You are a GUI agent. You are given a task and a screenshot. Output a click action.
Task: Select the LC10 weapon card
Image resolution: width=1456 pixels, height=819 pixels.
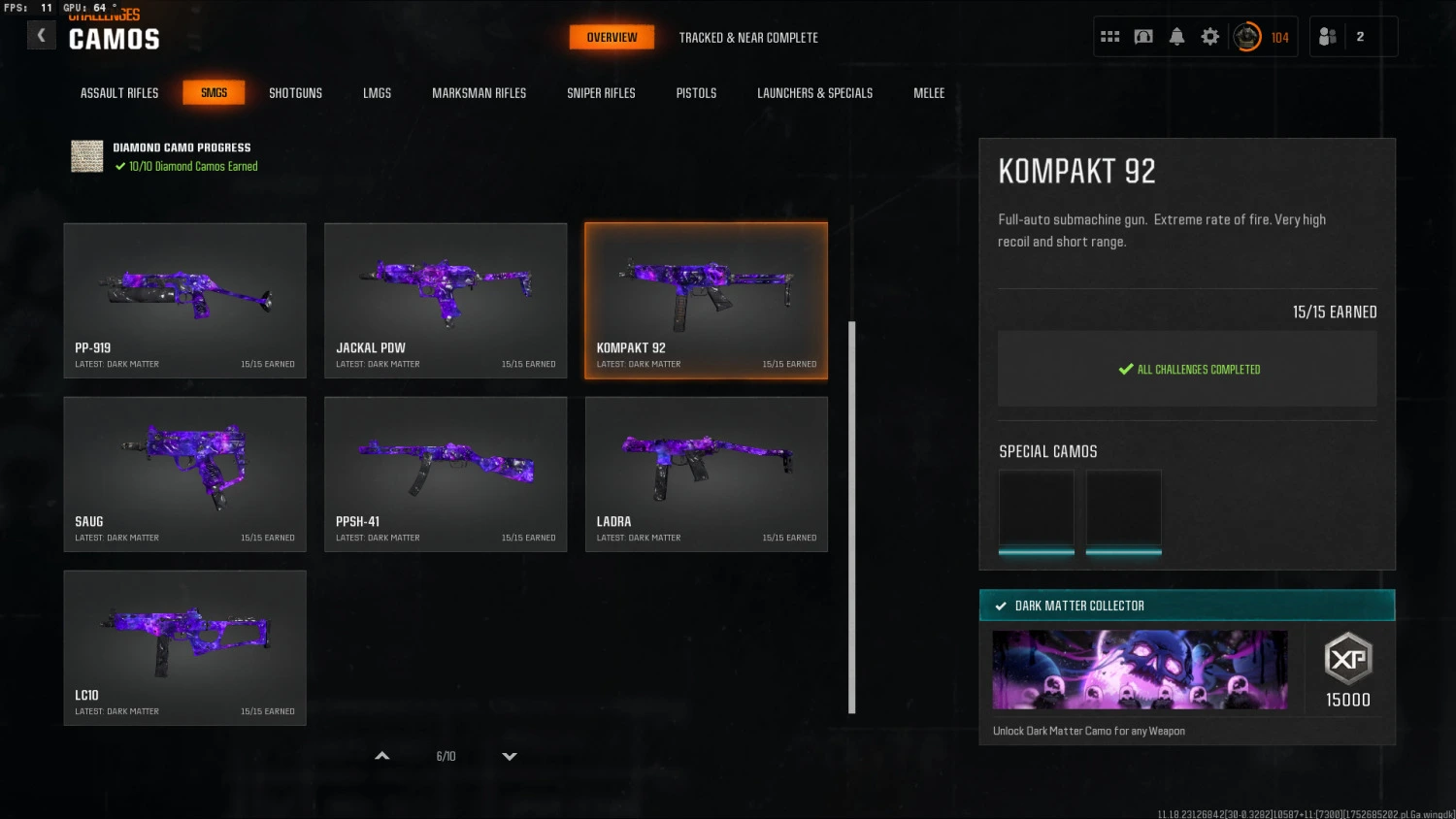click(184, 648)
